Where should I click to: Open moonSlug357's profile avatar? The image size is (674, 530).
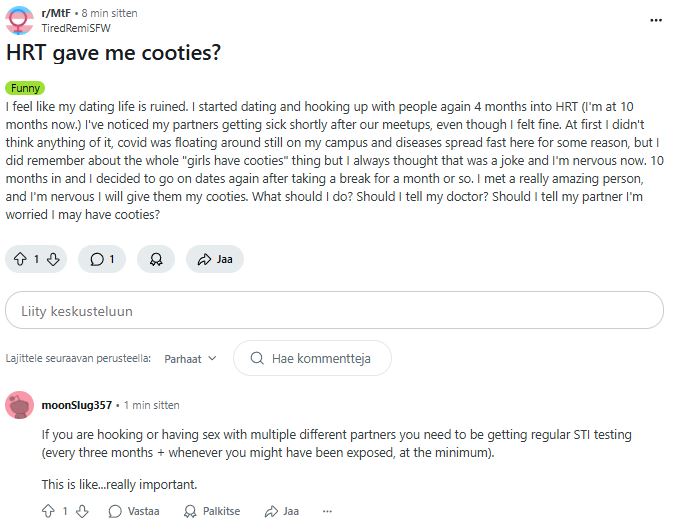click(x=19, y=405)
